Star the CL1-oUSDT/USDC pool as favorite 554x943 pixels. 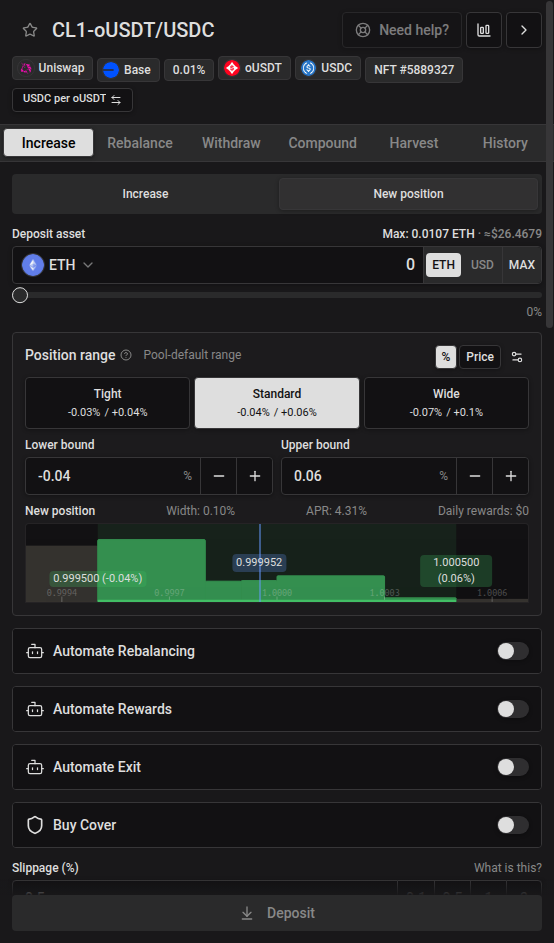click(x=29, y=30)
